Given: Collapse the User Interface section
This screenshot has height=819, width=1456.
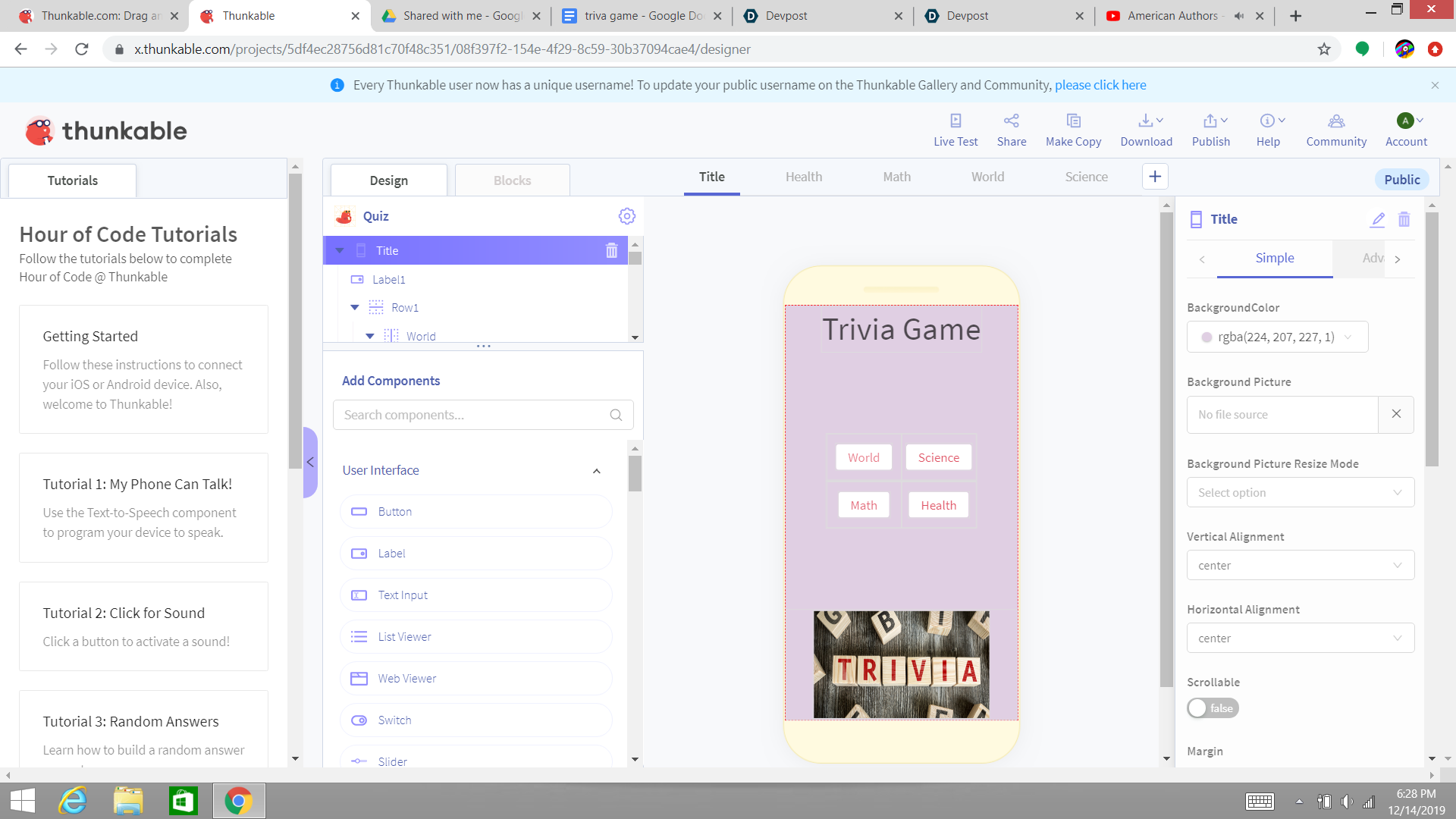Looking at the screenshot, I should point(596,471).
